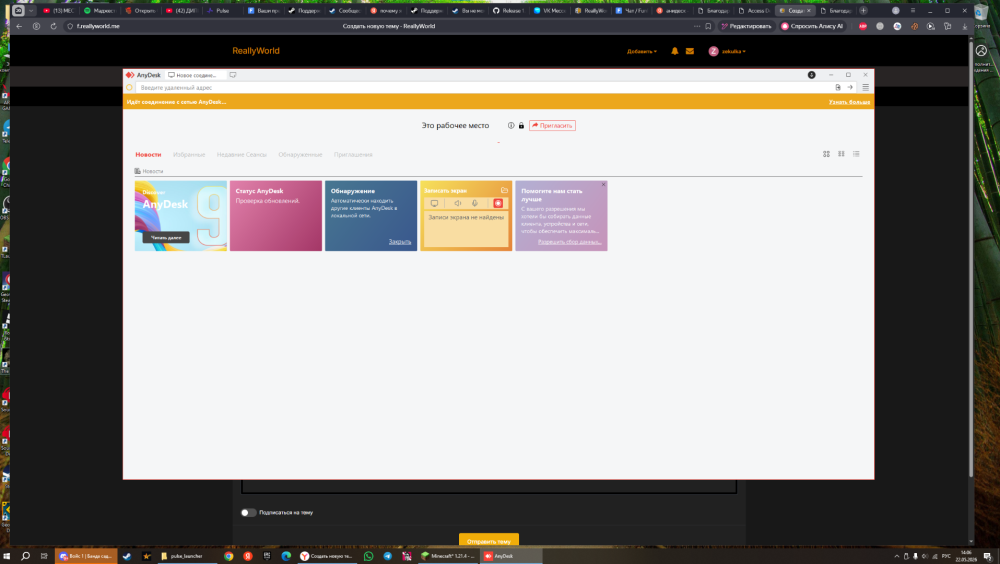The height and width of the screenshot is (564, 1000).
Task: Open browser tab list chevron dropdown
Action: tap(31, 10)
